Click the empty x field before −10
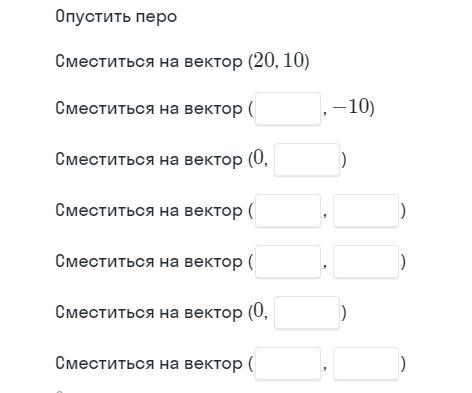The height and width of the screenshot is (393, 472). coord(288,109)
